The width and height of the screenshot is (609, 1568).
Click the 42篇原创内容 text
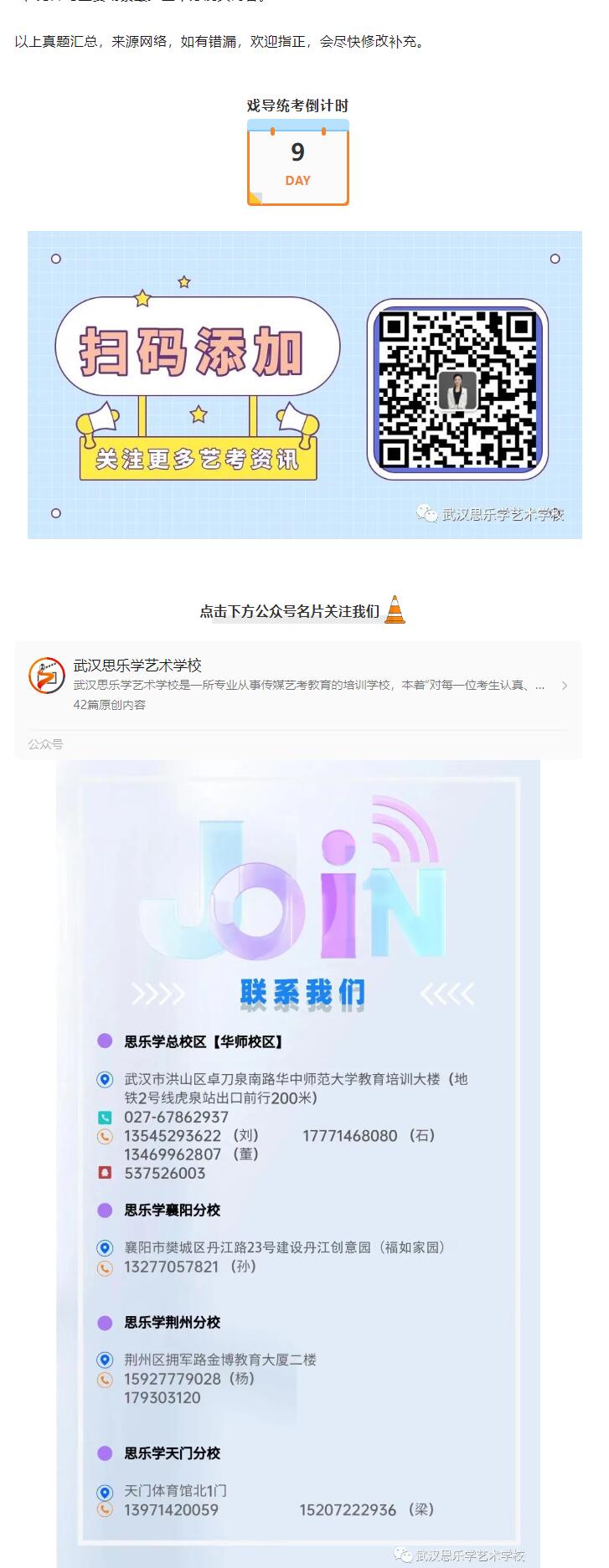click(110, 705)
